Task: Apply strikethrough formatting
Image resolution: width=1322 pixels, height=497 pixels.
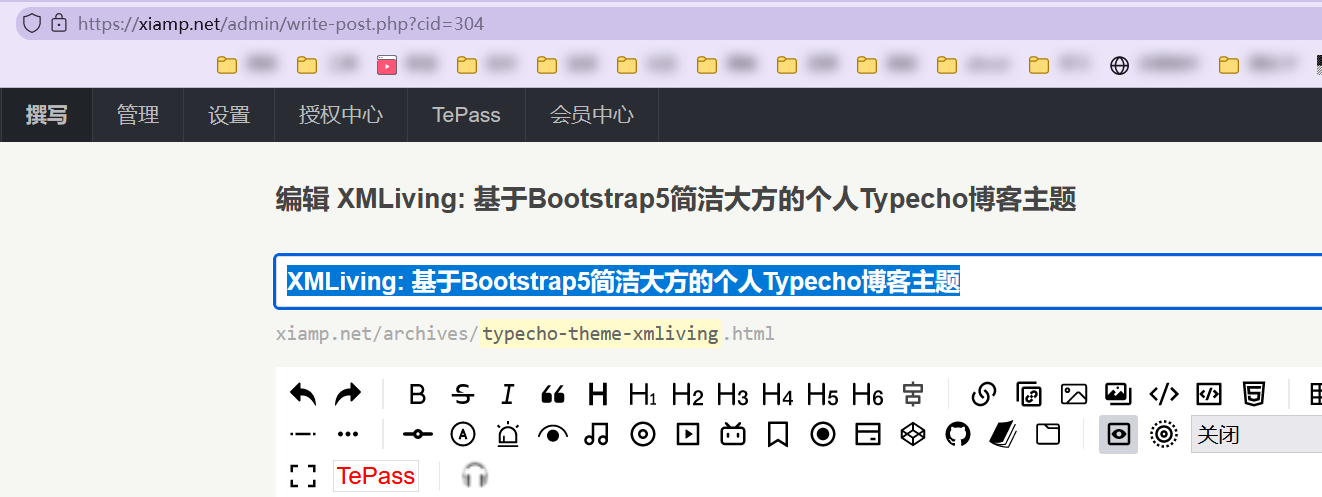Action: click(x=462, y=394)
